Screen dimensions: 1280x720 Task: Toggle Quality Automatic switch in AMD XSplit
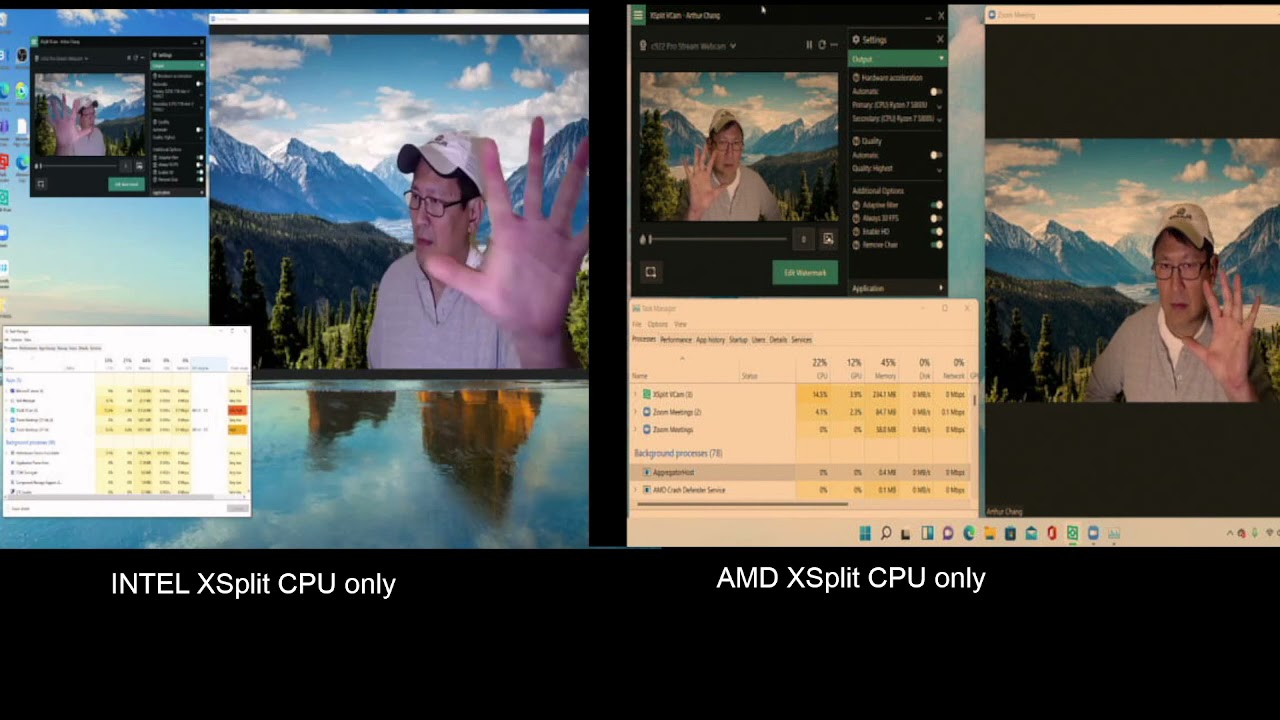pos(937,155)
